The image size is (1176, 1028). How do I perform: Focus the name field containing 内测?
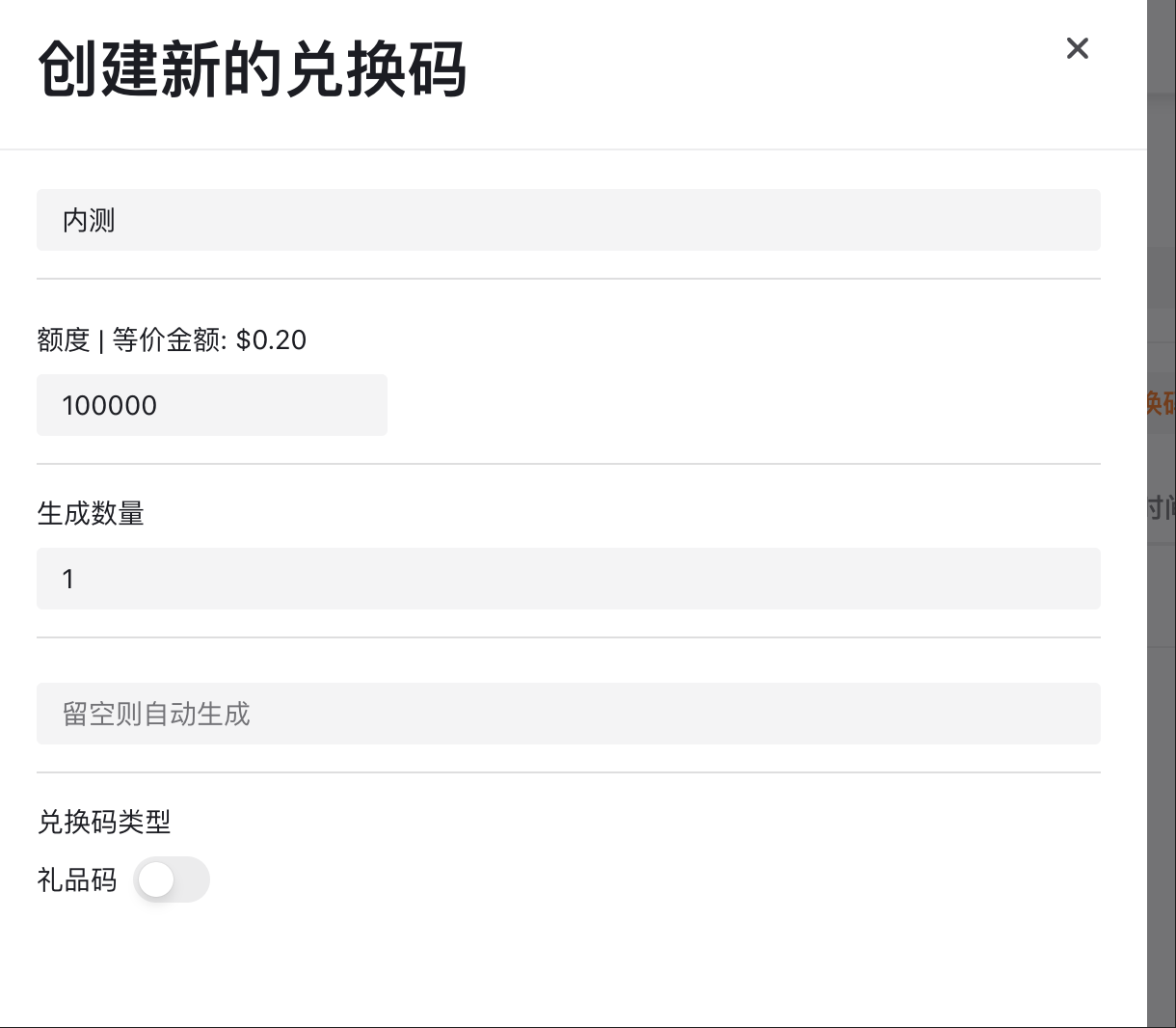[569, 220]
